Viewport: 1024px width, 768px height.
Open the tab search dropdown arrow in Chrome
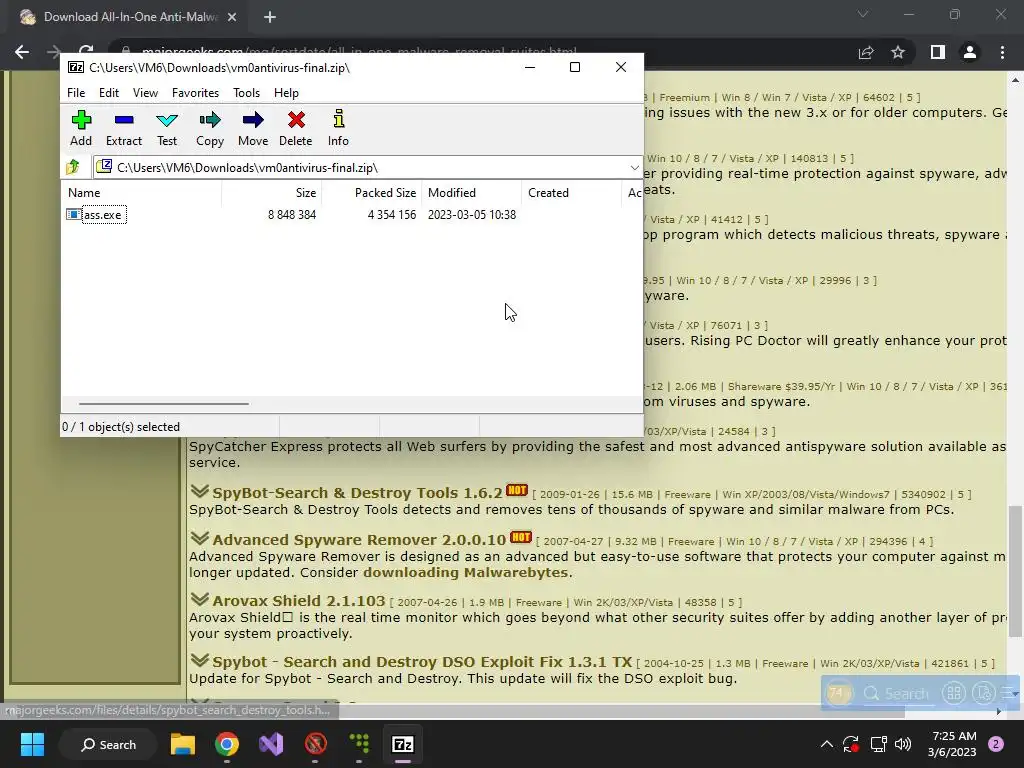[863, 14]
